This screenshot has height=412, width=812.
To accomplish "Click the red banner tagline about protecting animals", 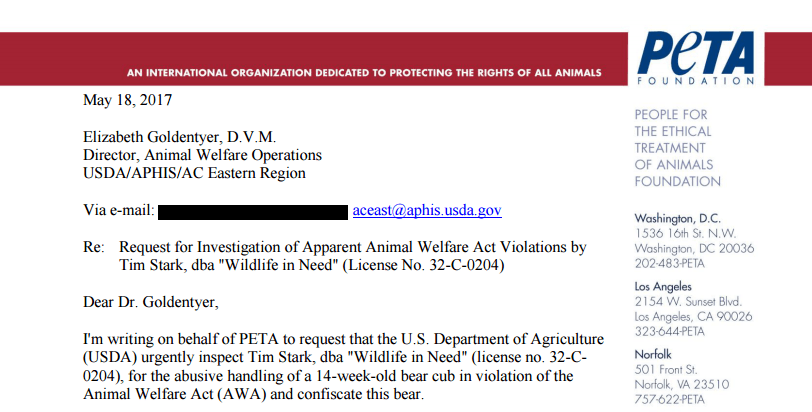I will coord(364,73).
